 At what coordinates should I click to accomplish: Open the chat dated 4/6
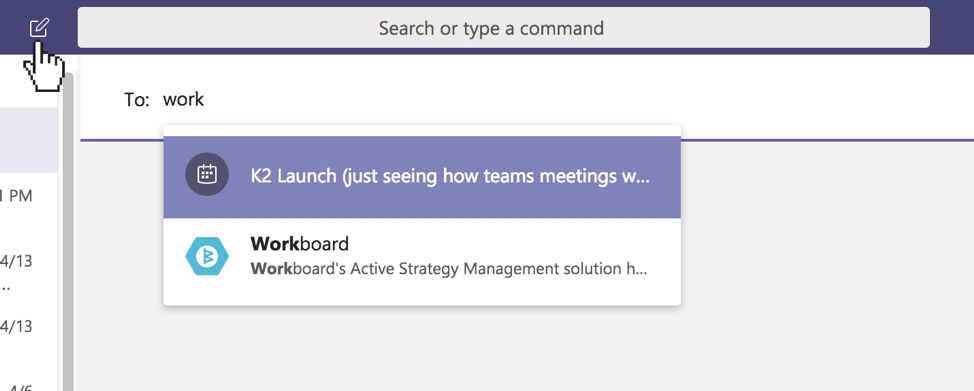click(29, 380)
